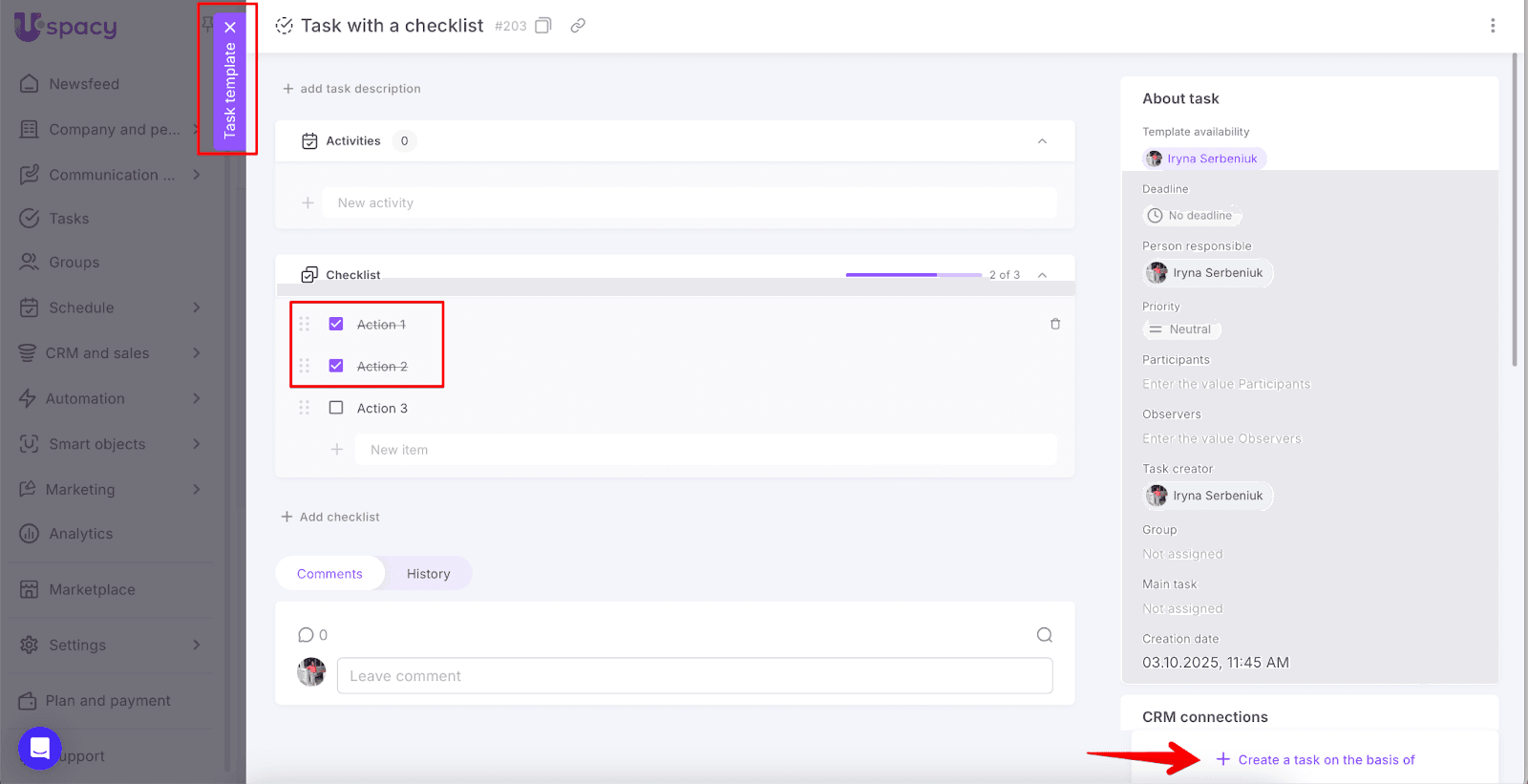Click the plus icon next to New activity
Image resolution: width=1528 pixels, height=784 pixels.
coord(308,203)
